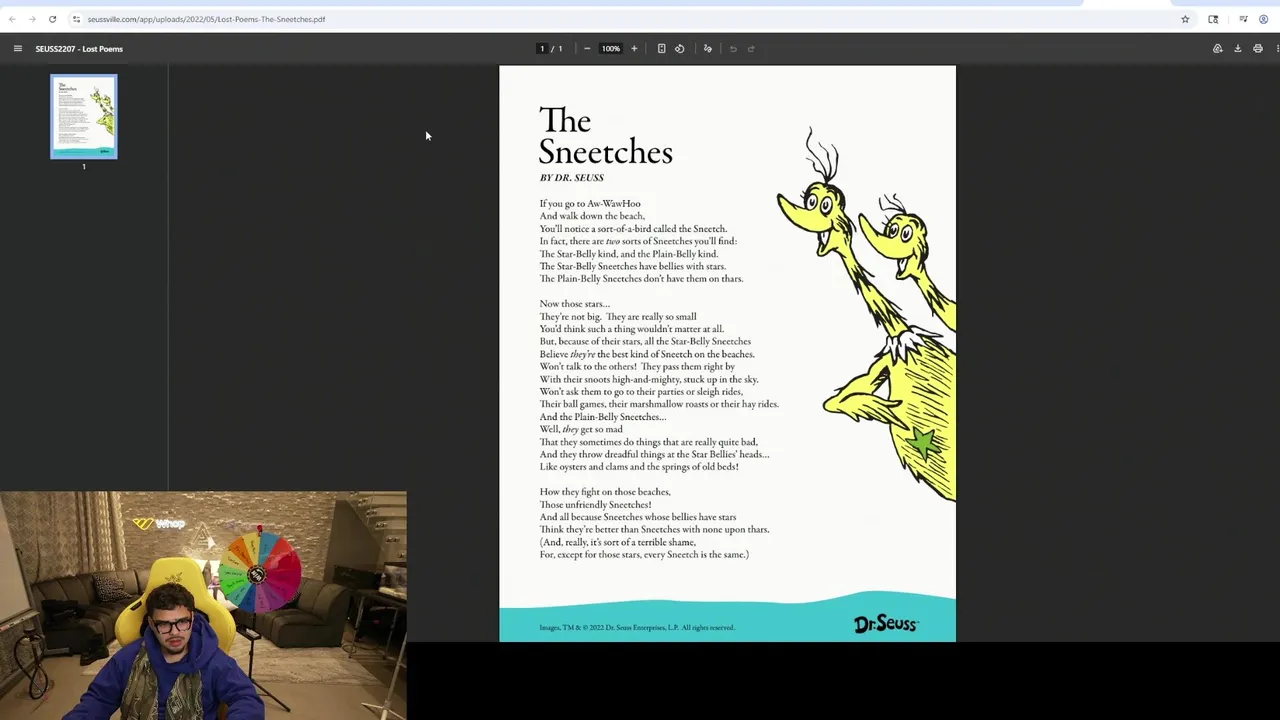This screenshot has width=1280, height=720.
Task: Click the Dr. Seuss logo in page footer
Action: (886, 624)
